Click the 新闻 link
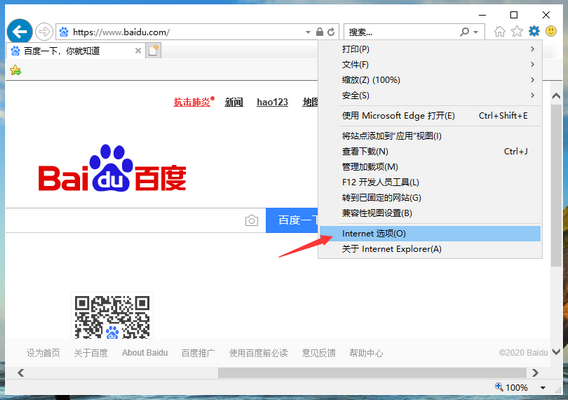 click(x=234, y=102)
